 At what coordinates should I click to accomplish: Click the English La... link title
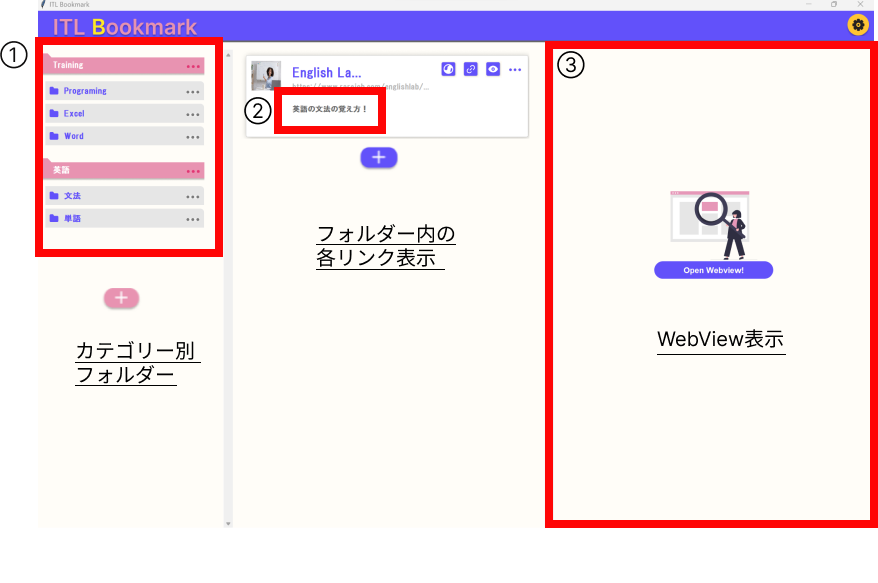(x=326, y=72)
